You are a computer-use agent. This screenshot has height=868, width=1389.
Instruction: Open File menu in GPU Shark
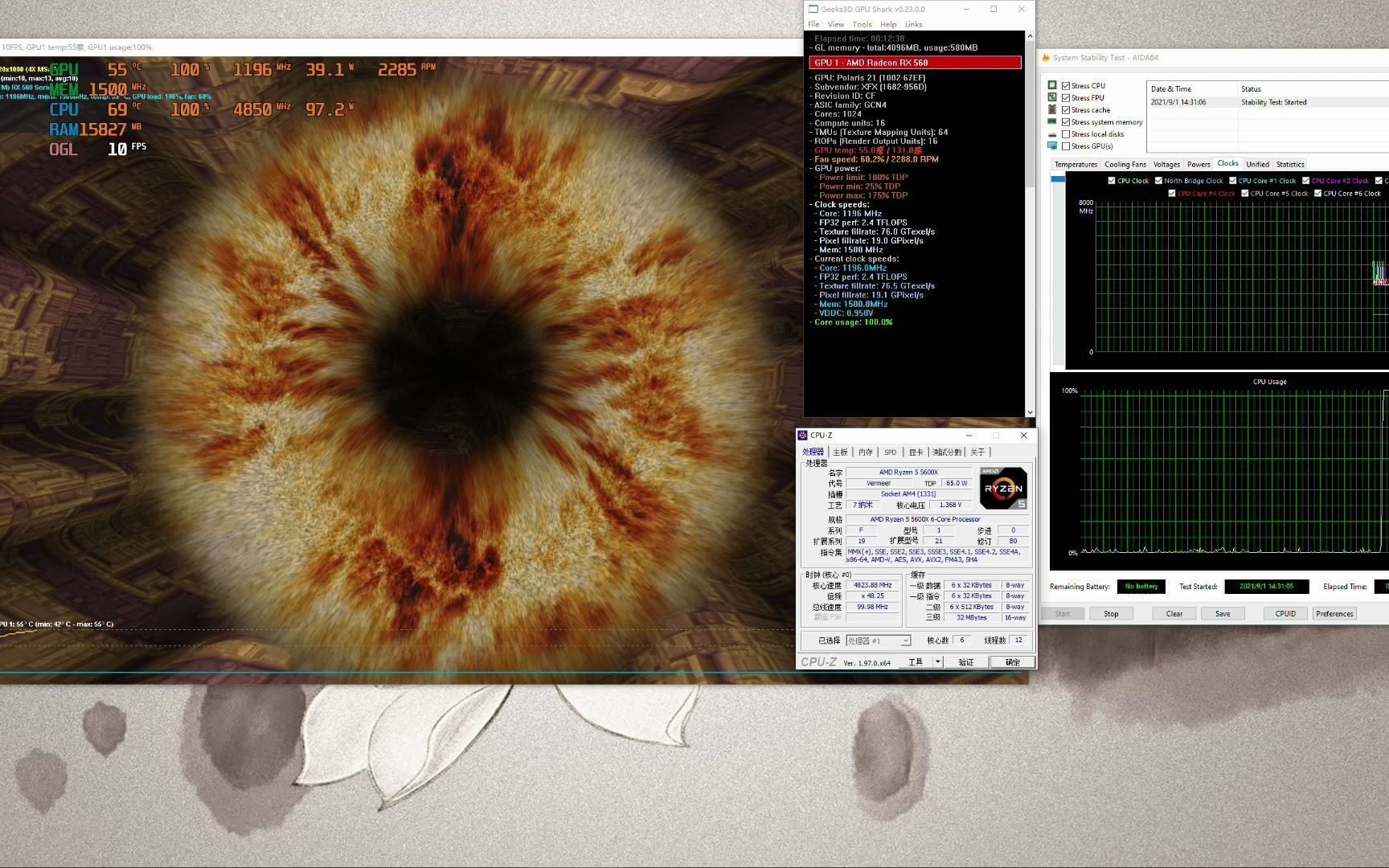(x=813, y=24)
